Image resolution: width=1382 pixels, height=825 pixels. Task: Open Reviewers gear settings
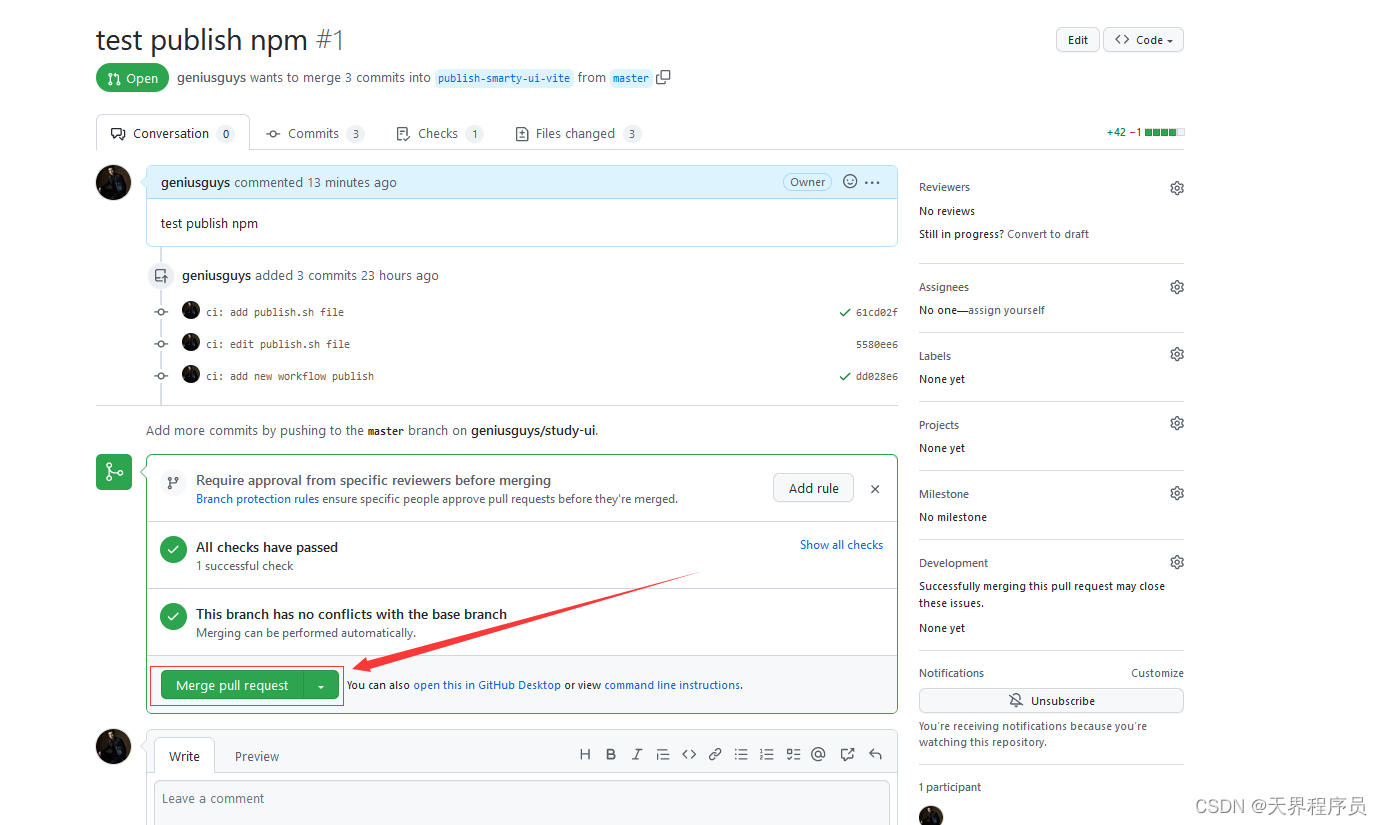click(1177, 188)
